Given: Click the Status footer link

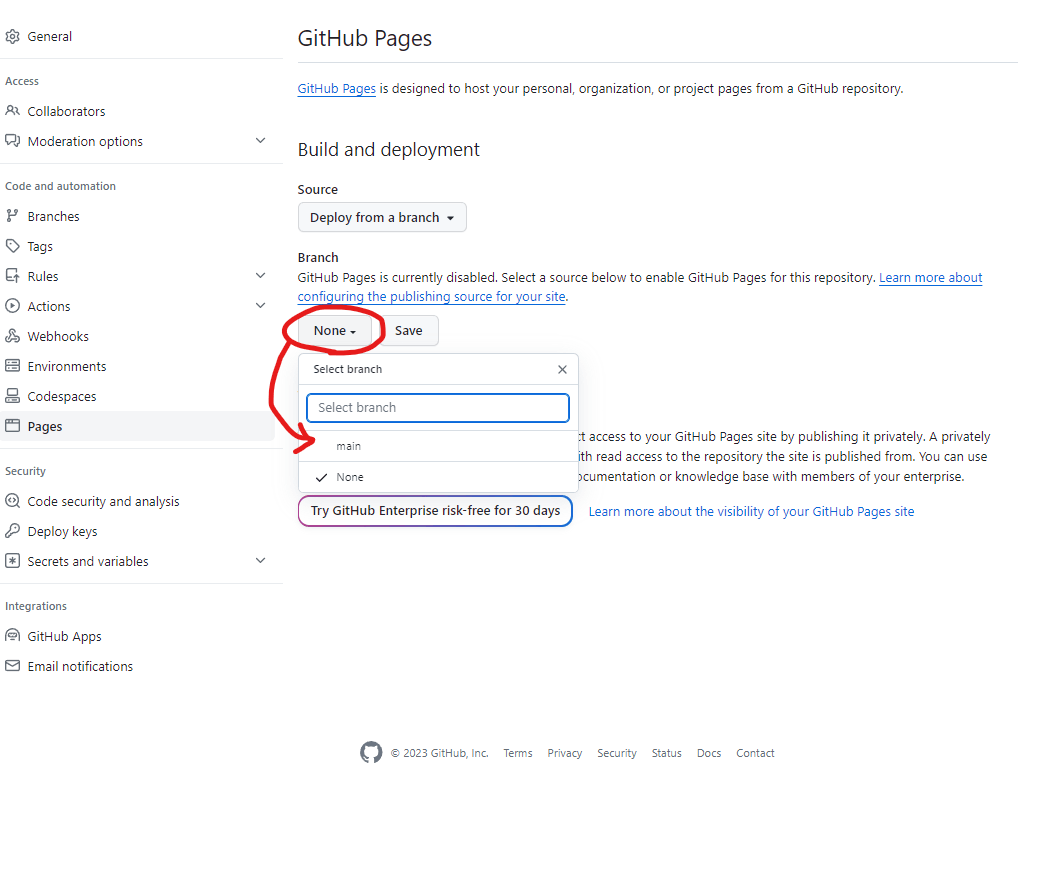Looking at the screenshot, I should 666,753.
